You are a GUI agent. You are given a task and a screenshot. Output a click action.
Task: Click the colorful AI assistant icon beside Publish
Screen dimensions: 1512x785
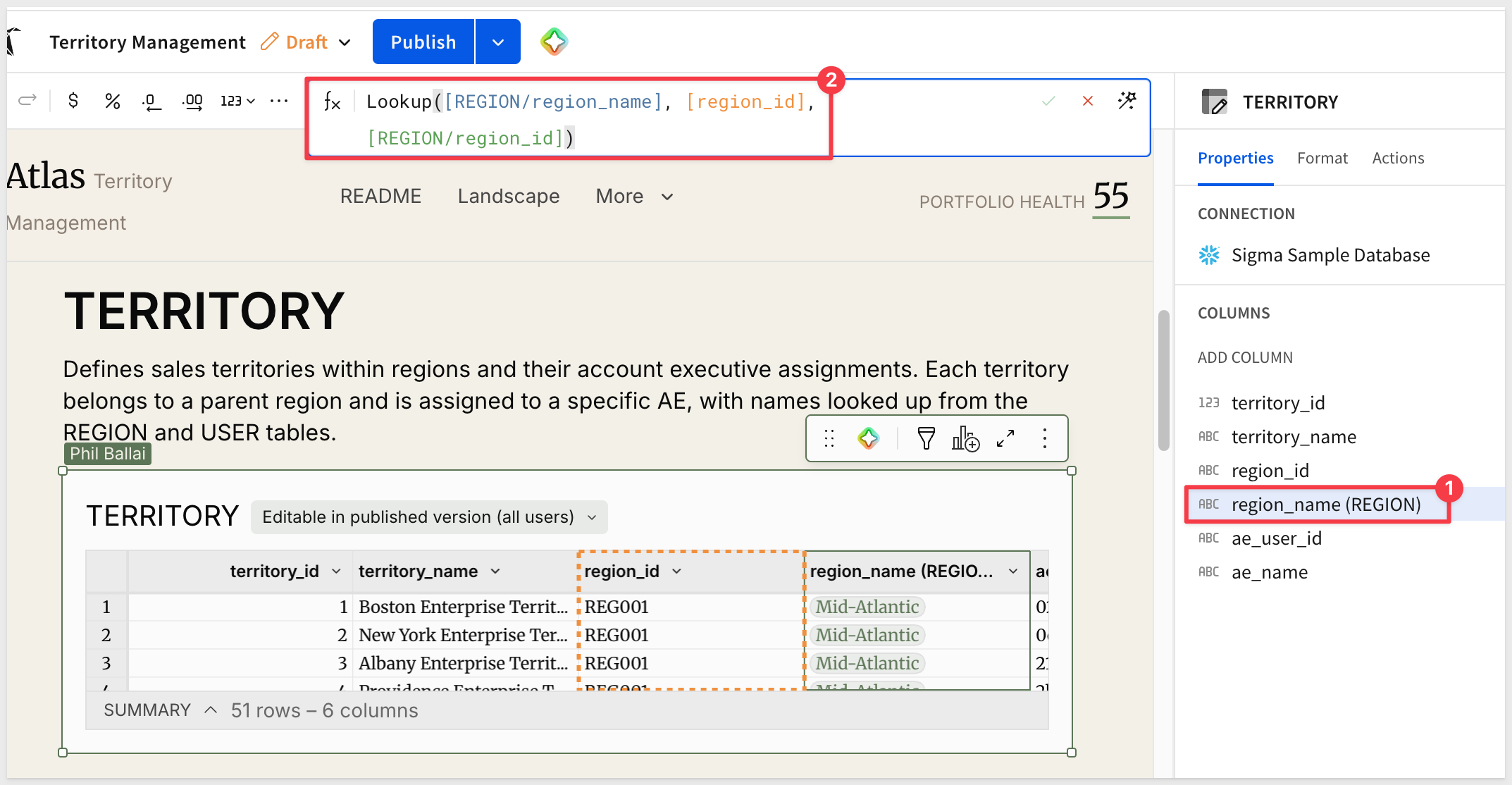click(554, 42)
